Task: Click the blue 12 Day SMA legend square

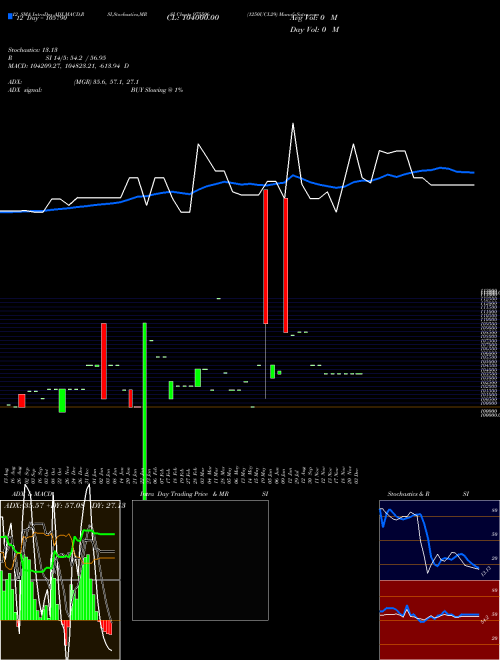Action: 10,16
